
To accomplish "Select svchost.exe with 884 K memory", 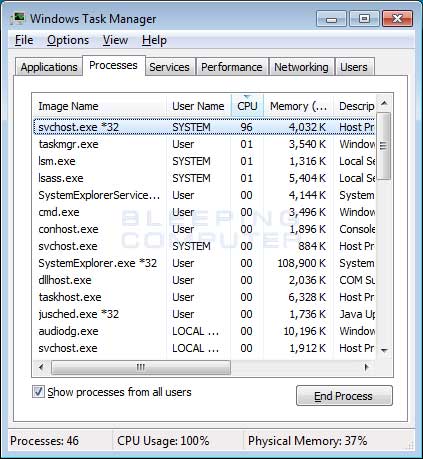I will pyautogui.click(x=204, y=246).
